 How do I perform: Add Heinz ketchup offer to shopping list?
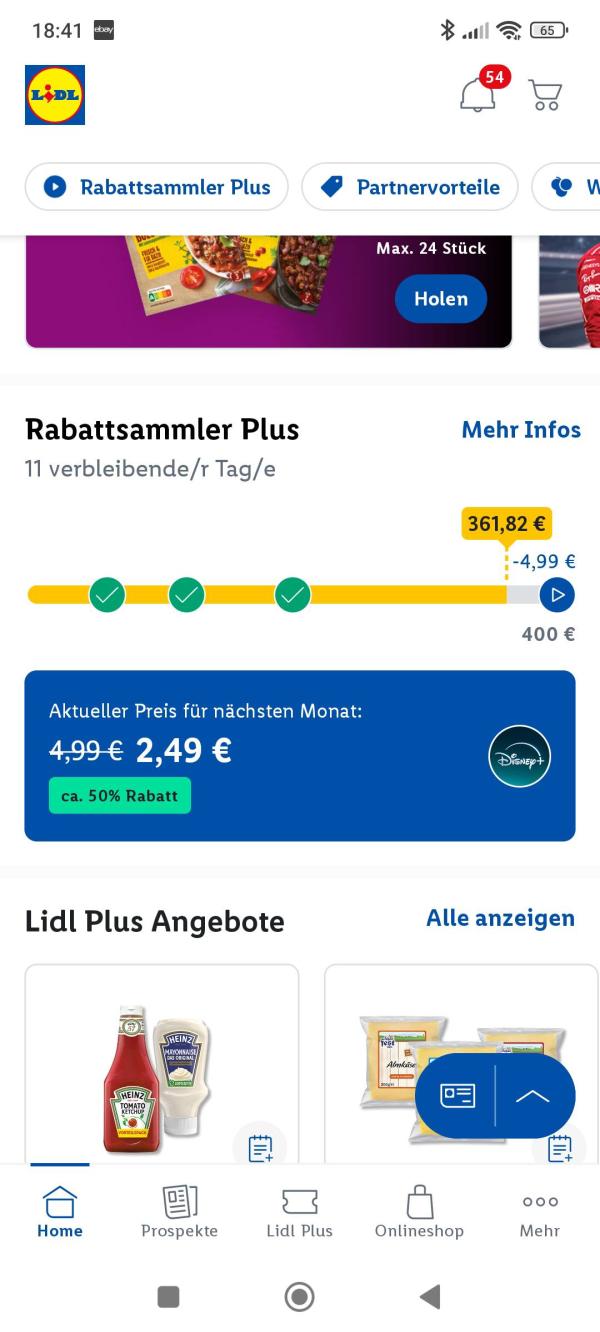(x=260, y=1147)
